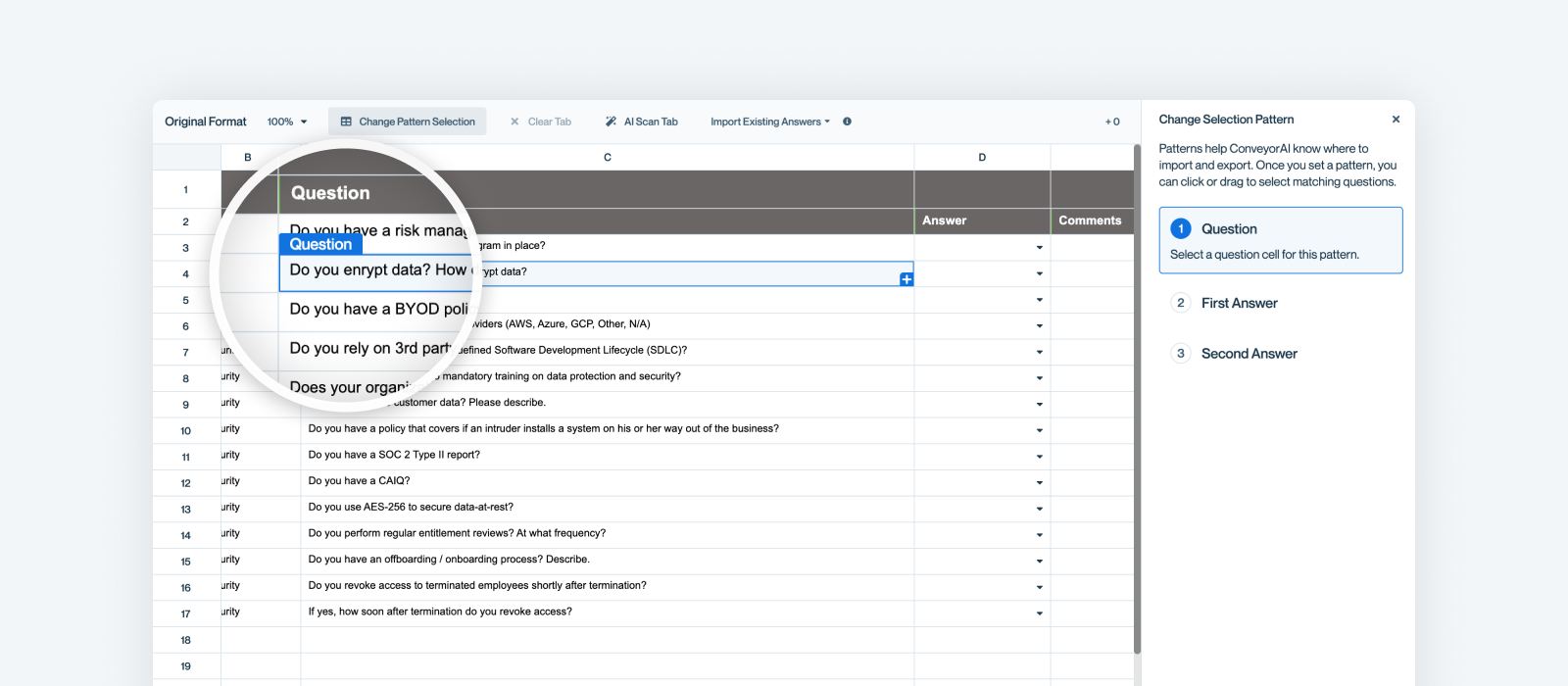Open answer dropdown for cloud providers row
1568x686 pixels.
point(1040,325)
